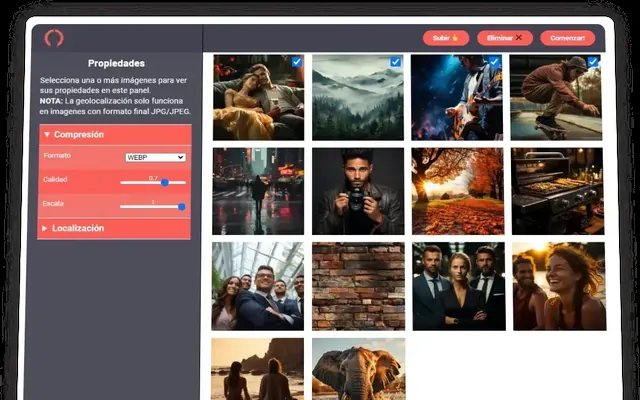
Task: Adjust the Calidad slider
Action: pyautogui.click(x=153, y=182)
